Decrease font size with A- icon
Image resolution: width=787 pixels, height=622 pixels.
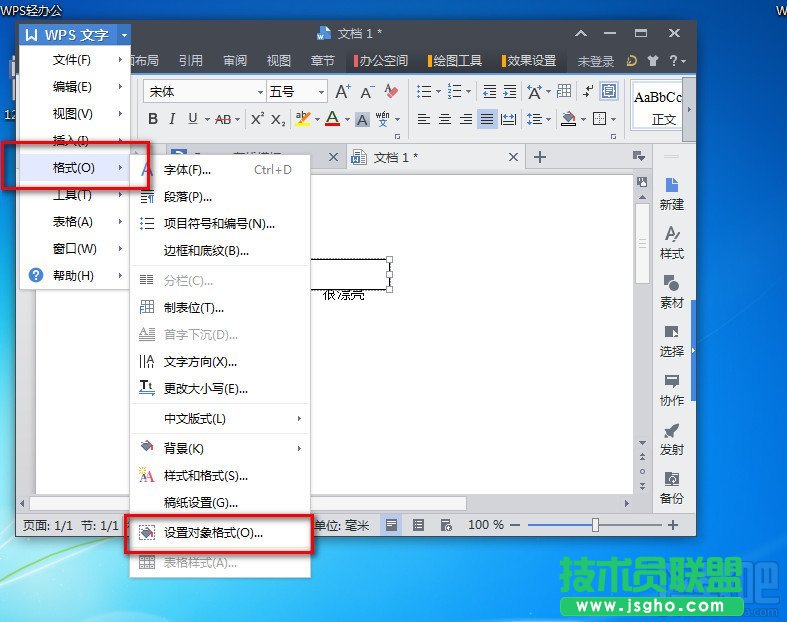tap(367, 92)
